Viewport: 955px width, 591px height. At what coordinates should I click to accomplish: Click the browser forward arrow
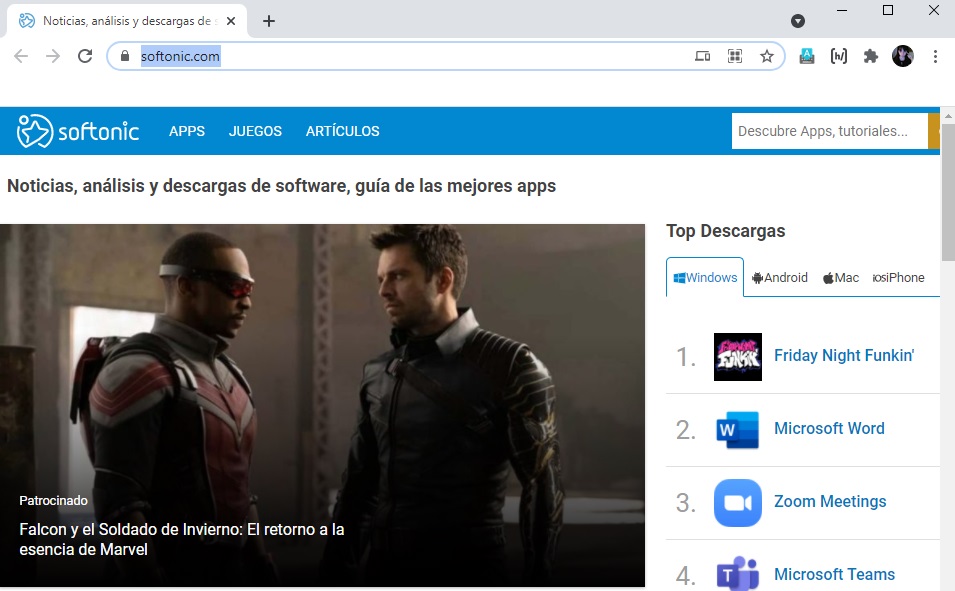pyautogui.click(x=53, y=56)
